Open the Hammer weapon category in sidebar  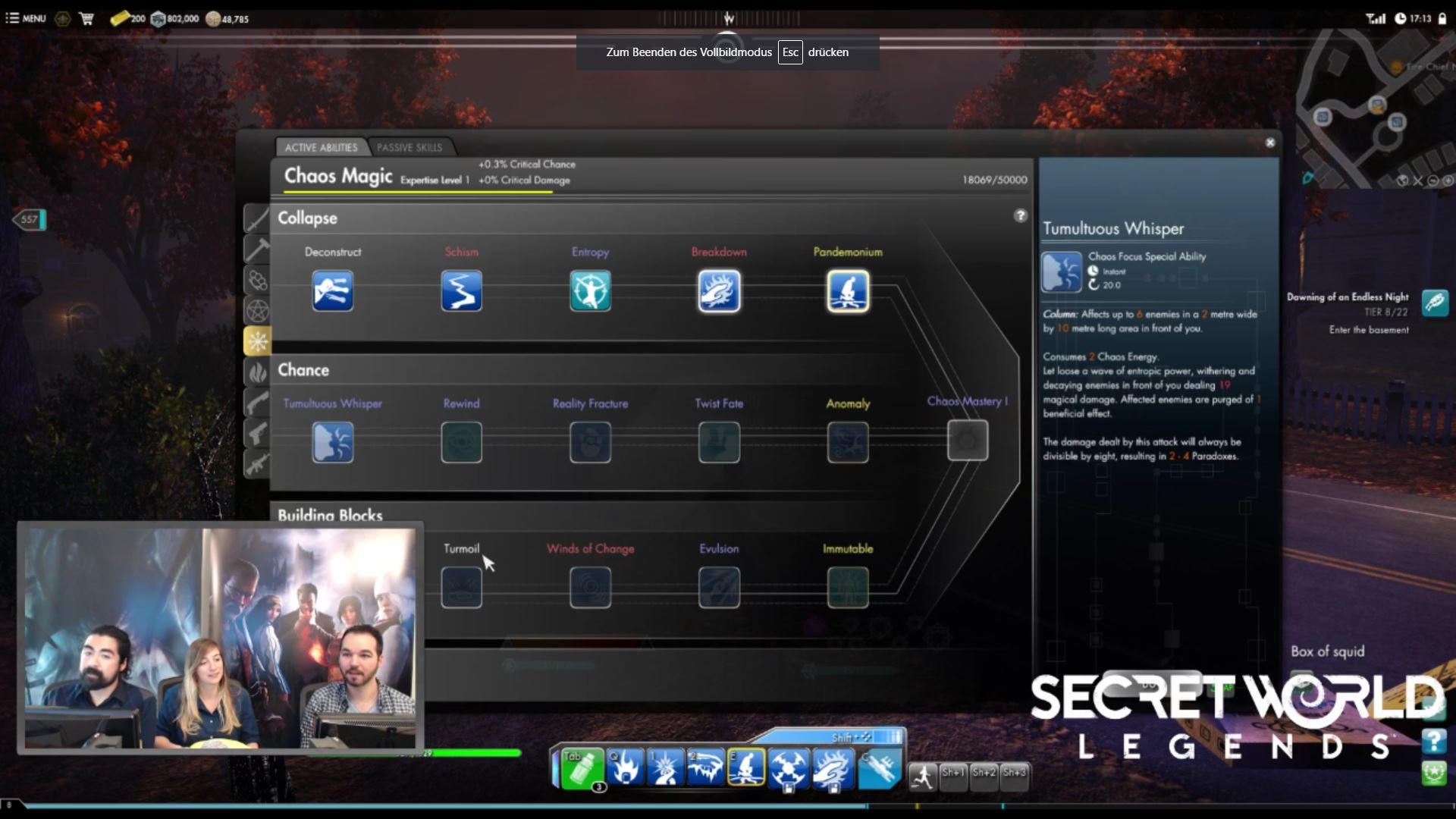[x=257, y=249]
